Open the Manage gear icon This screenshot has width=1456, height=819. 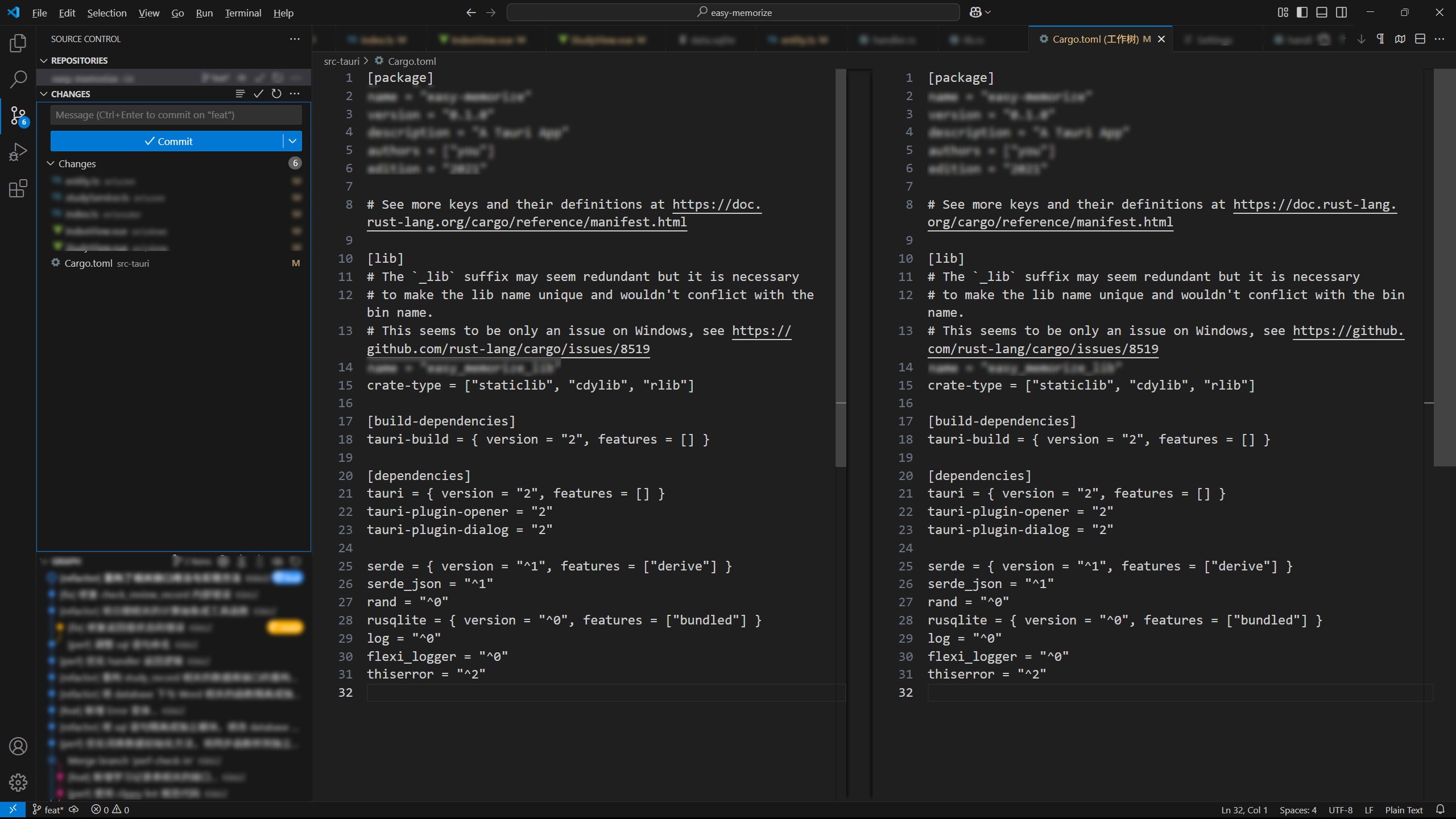pyautogui.click(x=18, y=782)
